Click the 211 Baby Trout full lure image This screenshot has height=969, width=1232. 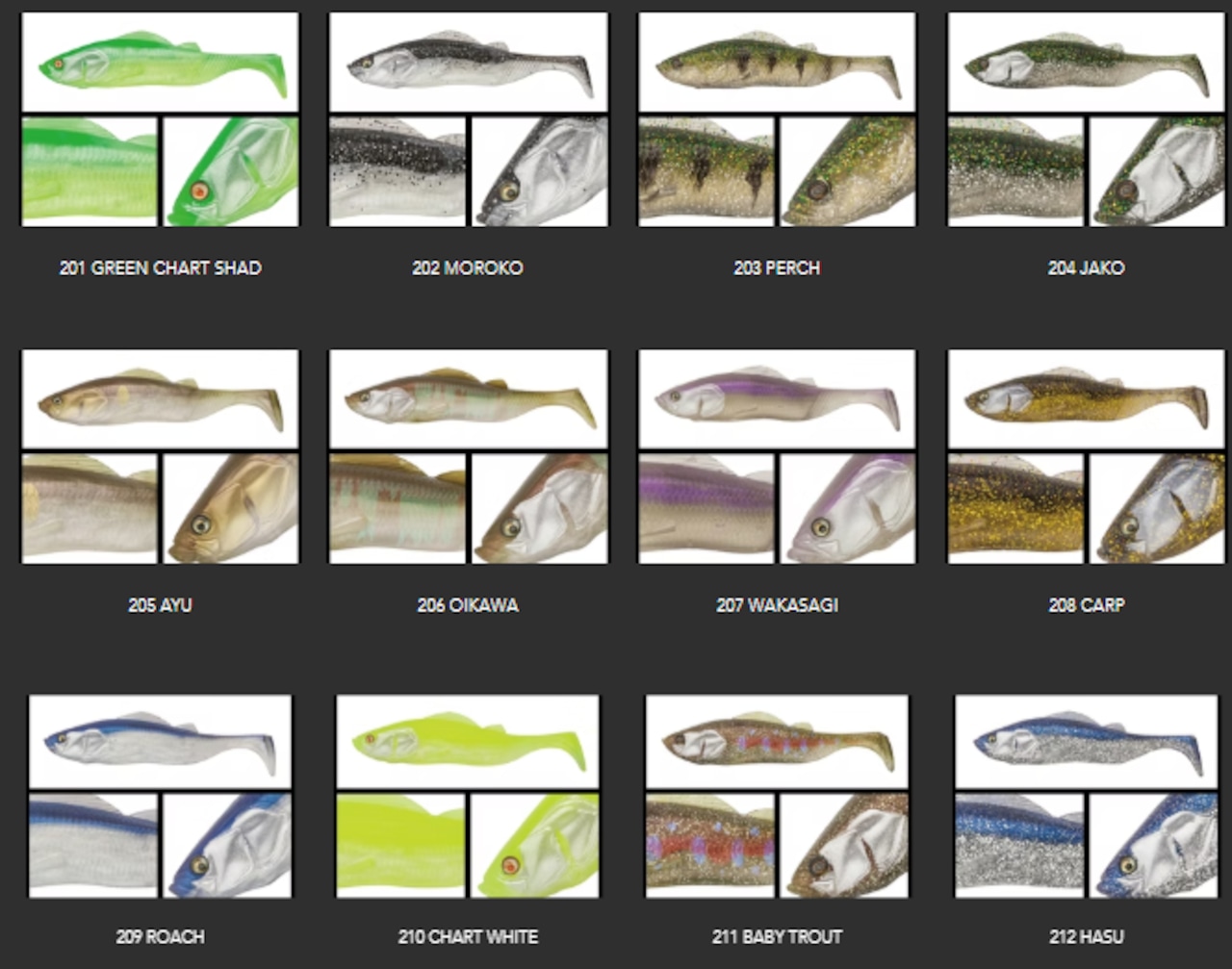point(777,742)
